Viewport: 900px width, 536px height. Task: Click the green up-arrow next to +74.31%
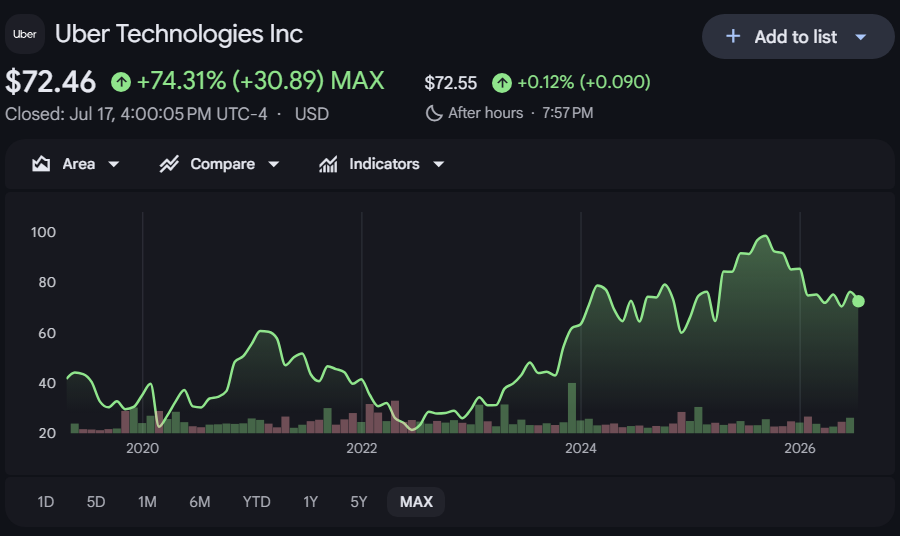(x=121, y=81)
